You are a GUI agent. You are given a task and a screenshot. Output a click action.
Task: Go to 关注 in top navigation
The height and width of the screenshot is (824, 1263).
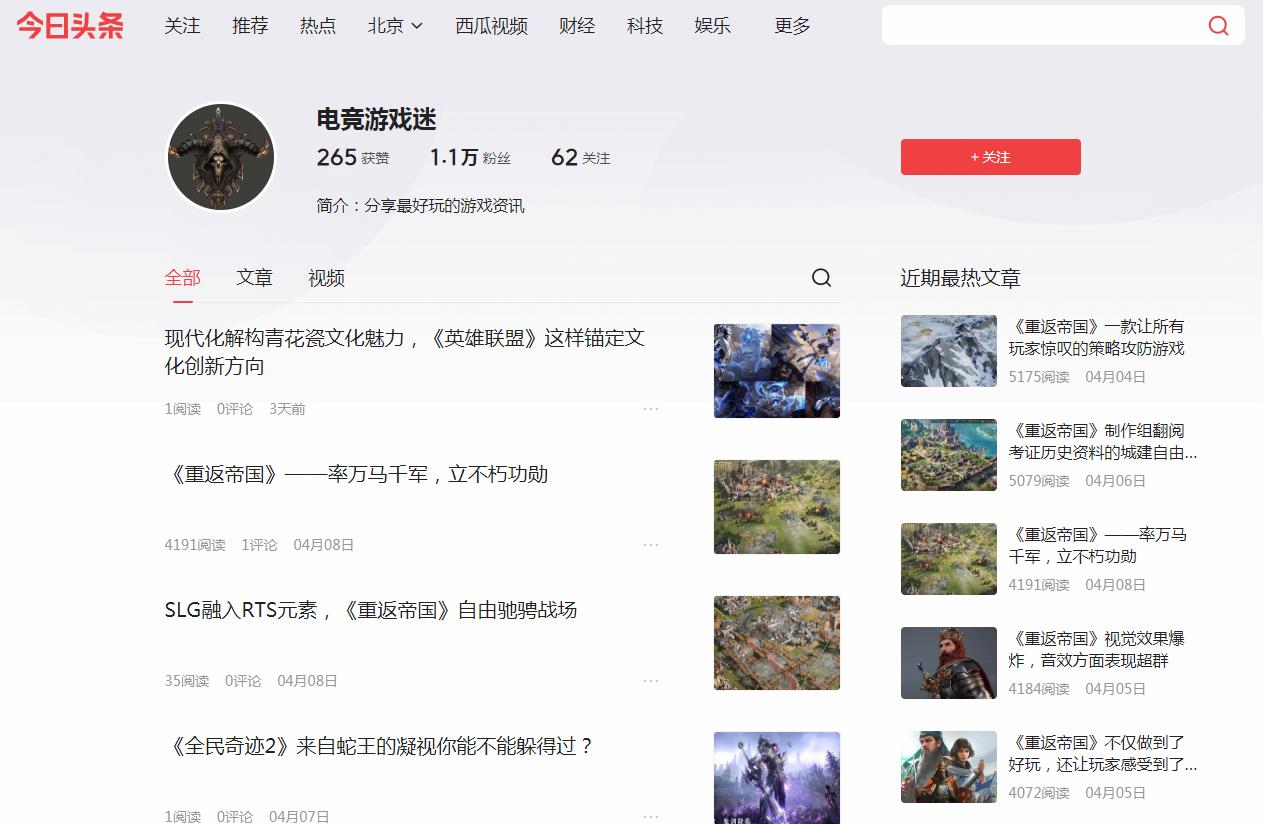pos(182,26)
